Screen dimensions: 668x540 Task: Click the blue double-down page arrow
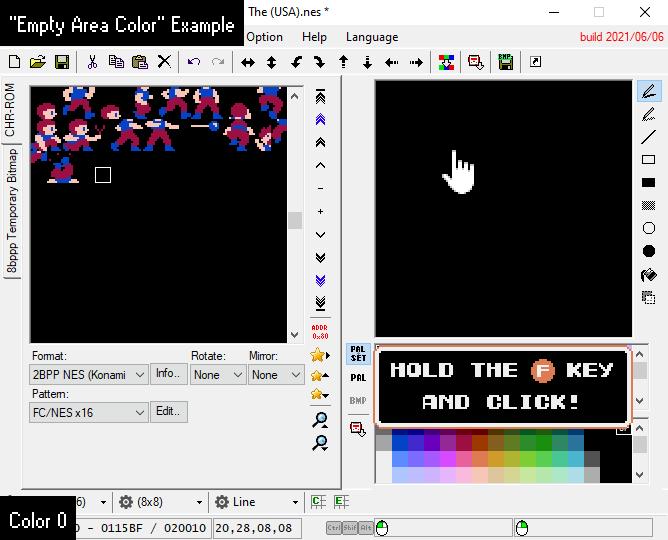point(320,280)
